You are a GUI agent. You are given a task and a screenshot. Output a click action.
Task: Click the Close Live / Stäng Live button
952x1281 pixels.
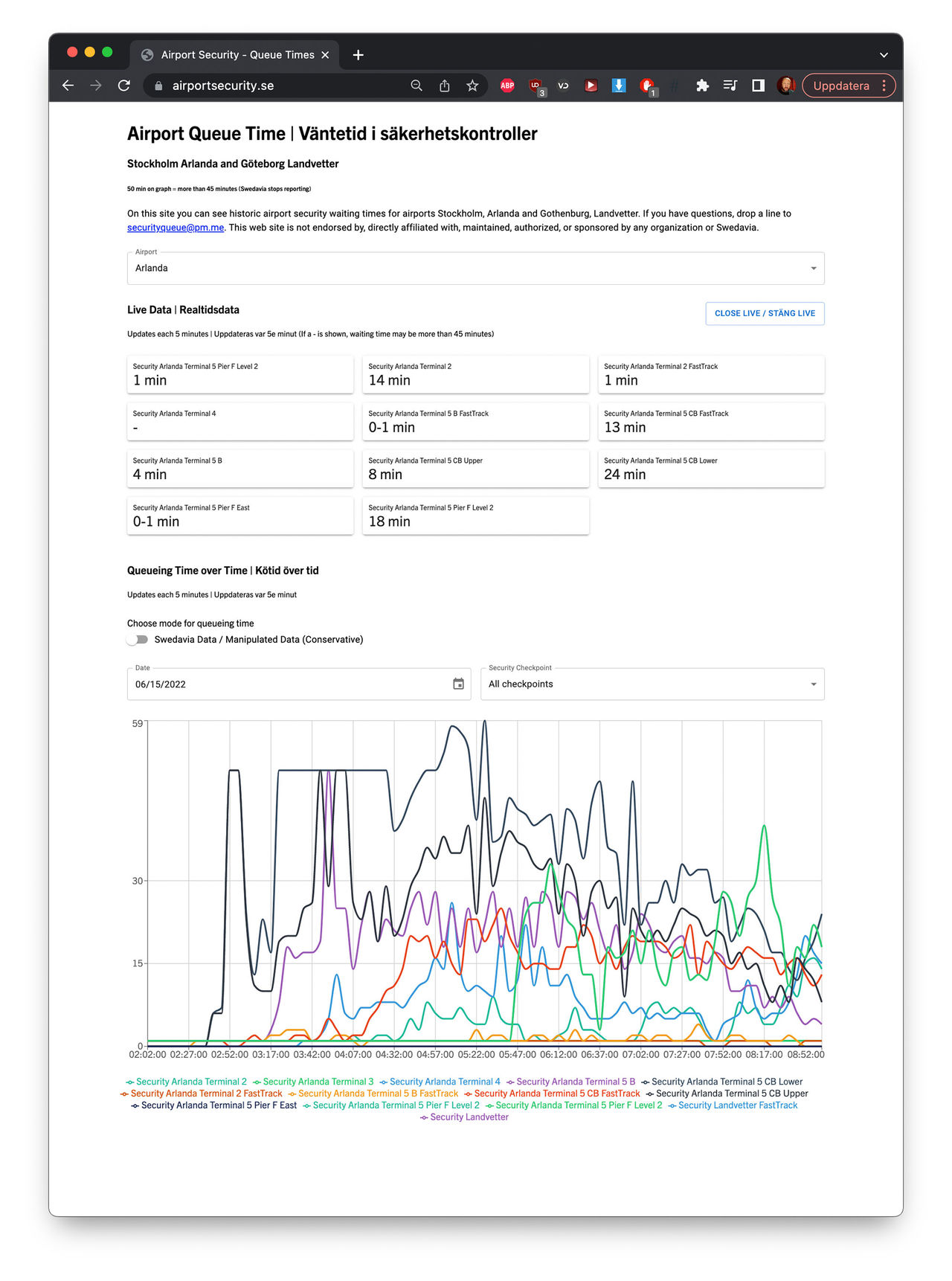click(765, 313)
